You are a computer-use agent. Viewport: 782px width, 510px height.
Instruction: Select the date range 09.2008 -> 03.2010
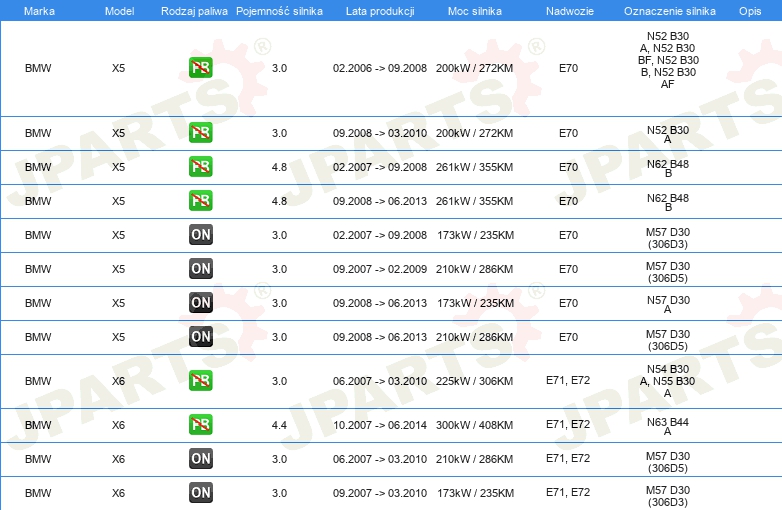coord(380,133)
